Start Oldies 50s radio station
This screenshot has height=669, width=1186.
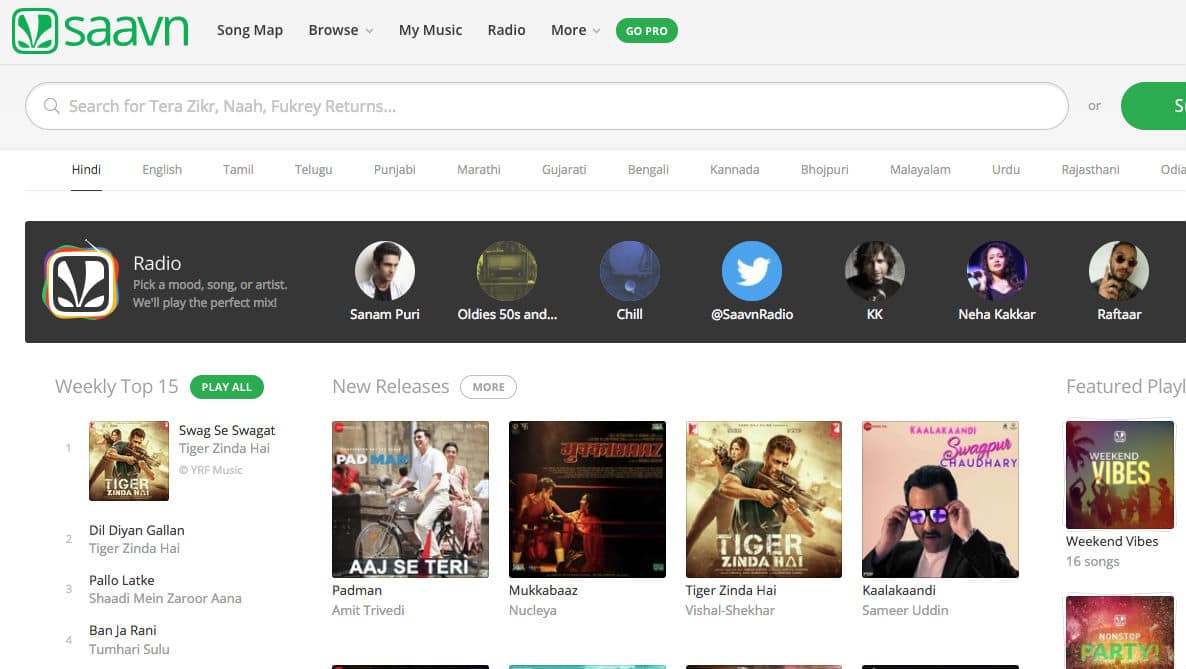point(507,271)
